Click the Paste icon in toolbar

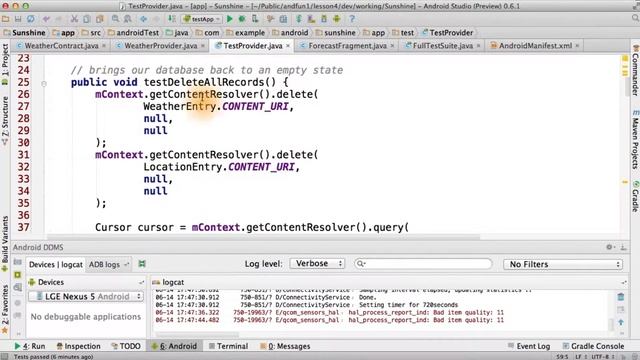click(100, 19)
